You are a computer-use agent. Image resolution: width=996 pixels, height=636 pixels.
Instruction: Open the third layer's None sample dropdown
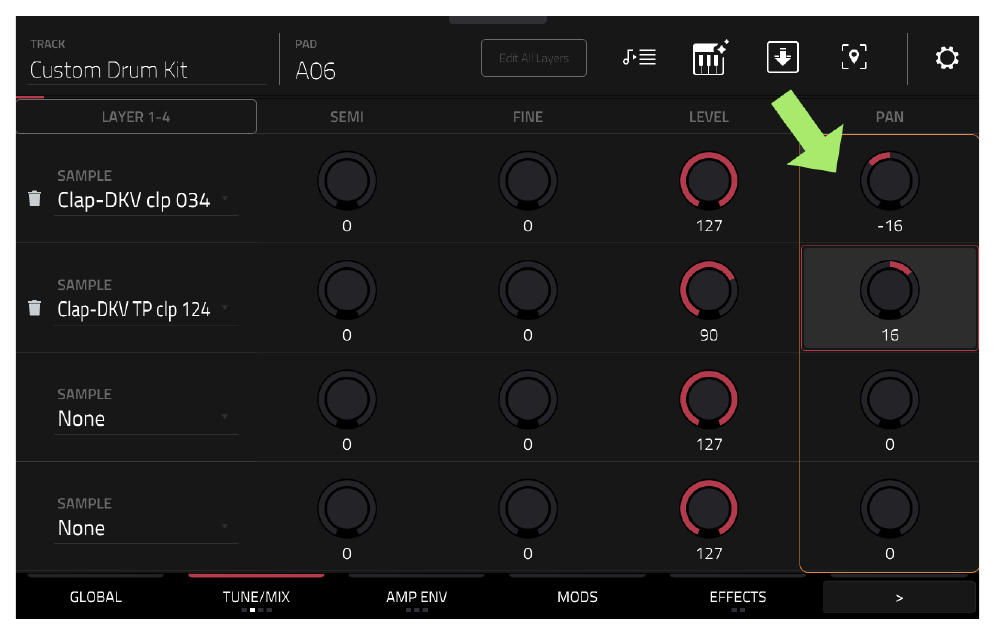point(146,419)
